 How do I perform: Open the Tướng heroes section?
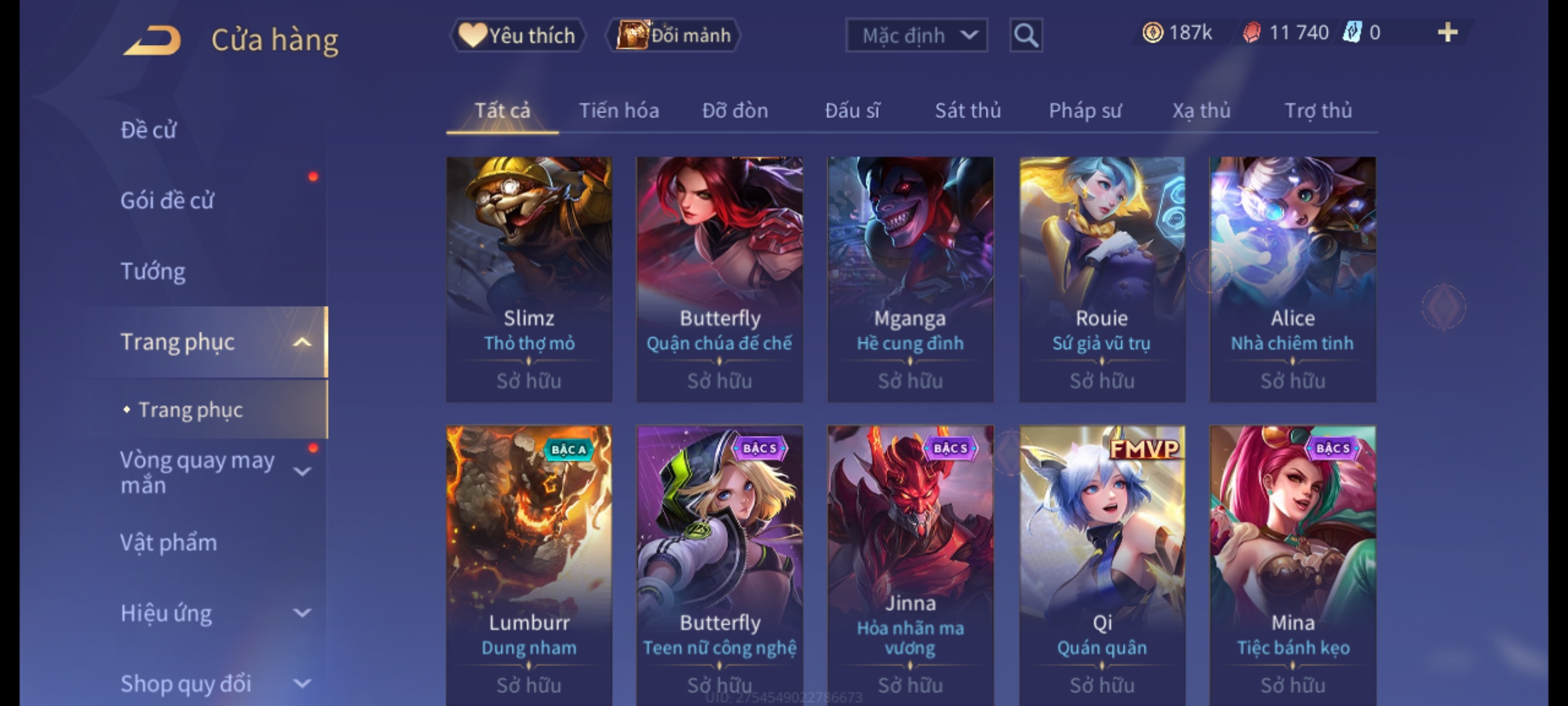click(153, 271)
